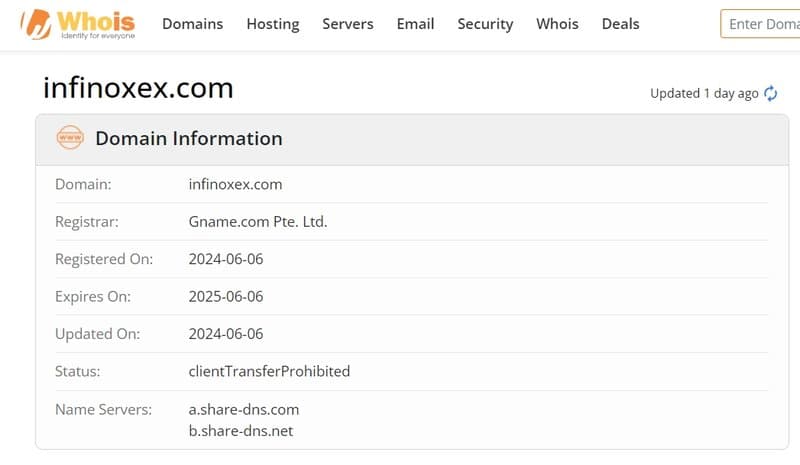Click the Updated 1 day ago text
This screenshot has width=800, height=465.
tap(704, 93)
